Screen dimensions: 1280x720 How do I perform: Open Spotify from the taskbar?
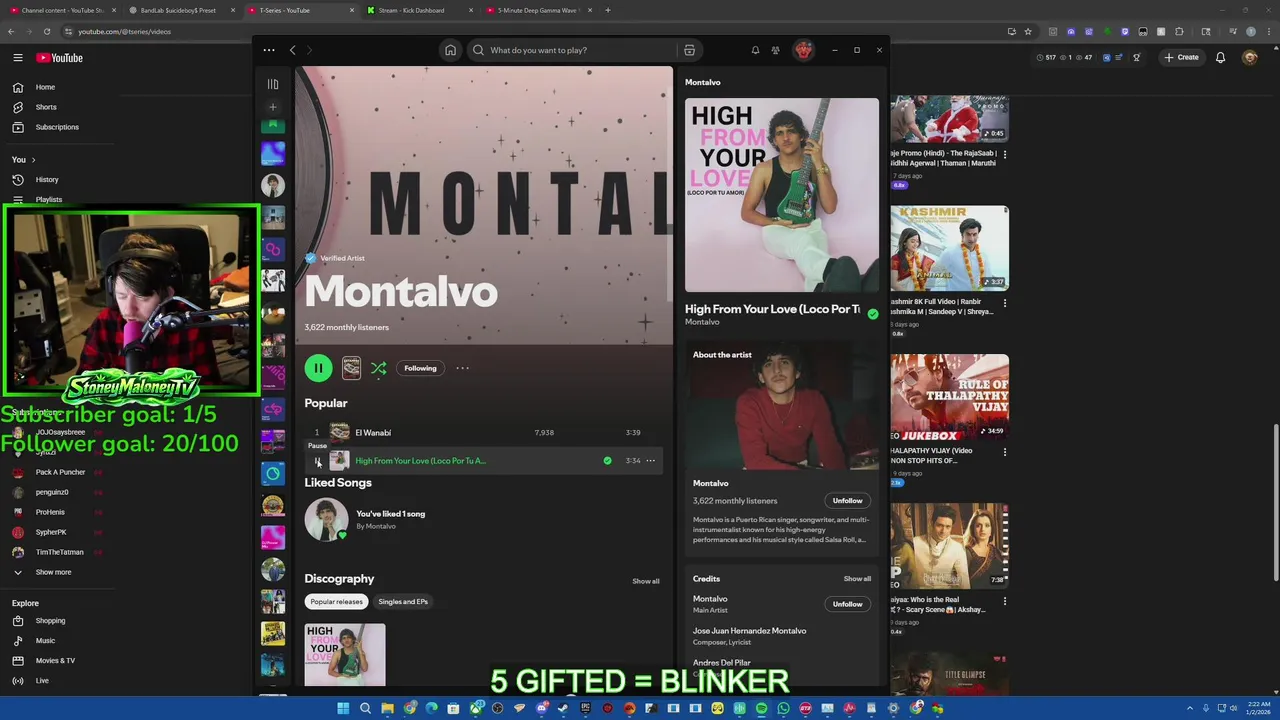pos(761,709)
